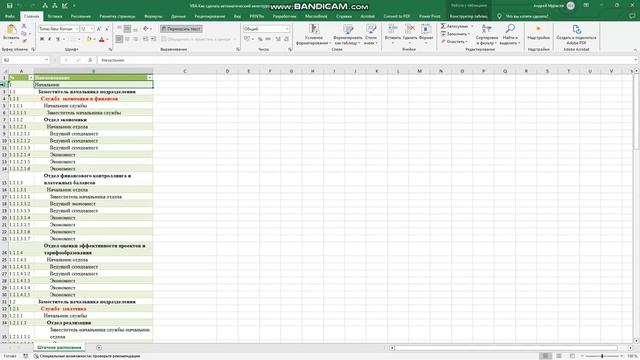Apply percent style number format

(260, 39)
